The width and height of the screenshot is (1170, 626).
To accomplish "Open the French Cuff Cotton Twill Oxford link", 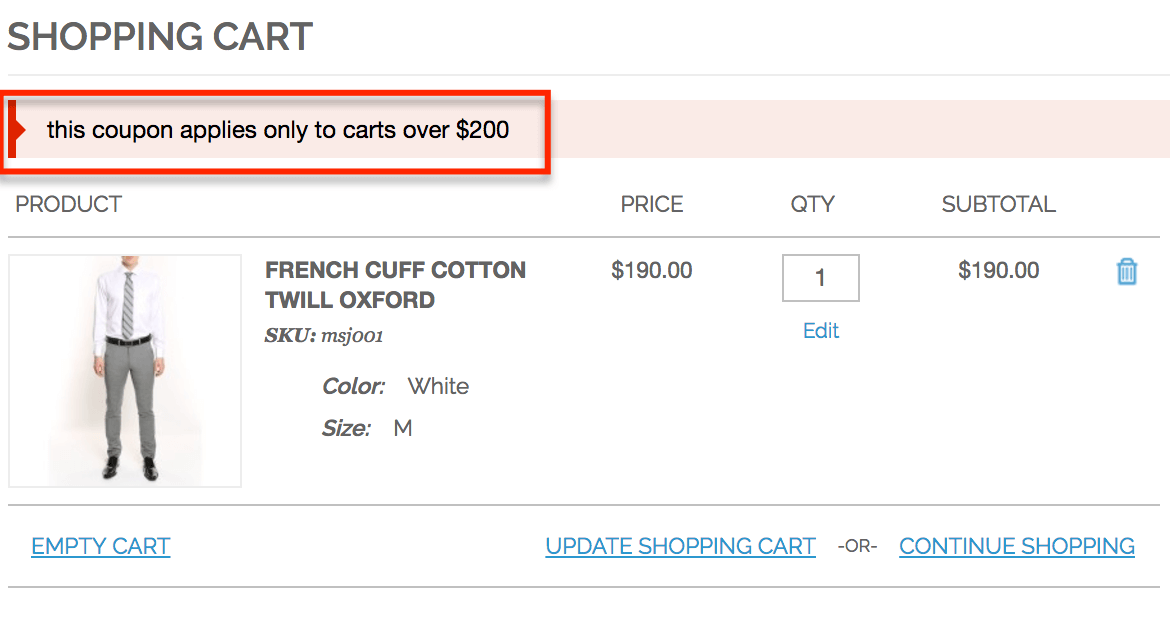I will (395, 285).
